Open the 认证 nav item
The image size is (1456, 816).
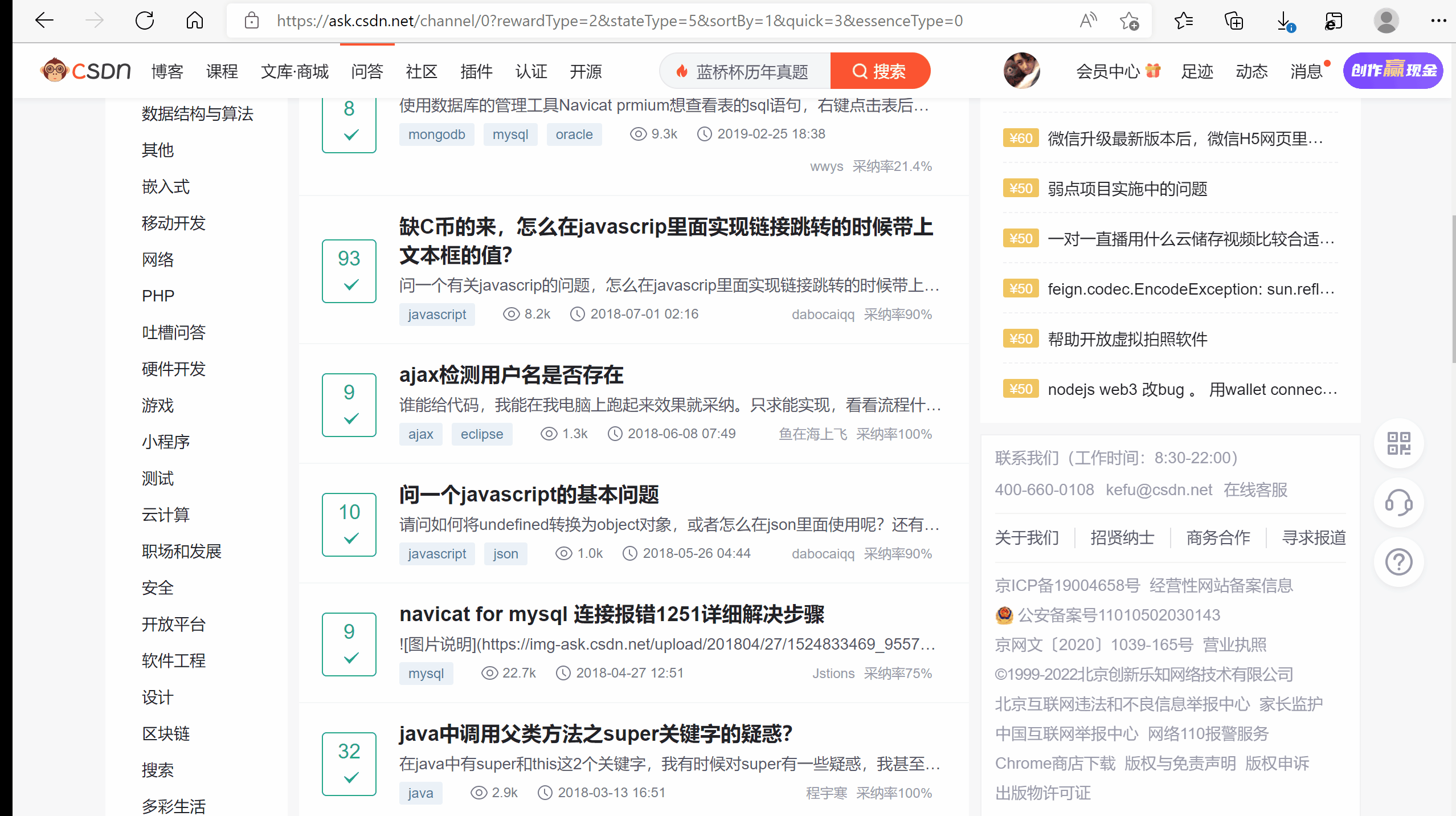click(x=531, y=71)
